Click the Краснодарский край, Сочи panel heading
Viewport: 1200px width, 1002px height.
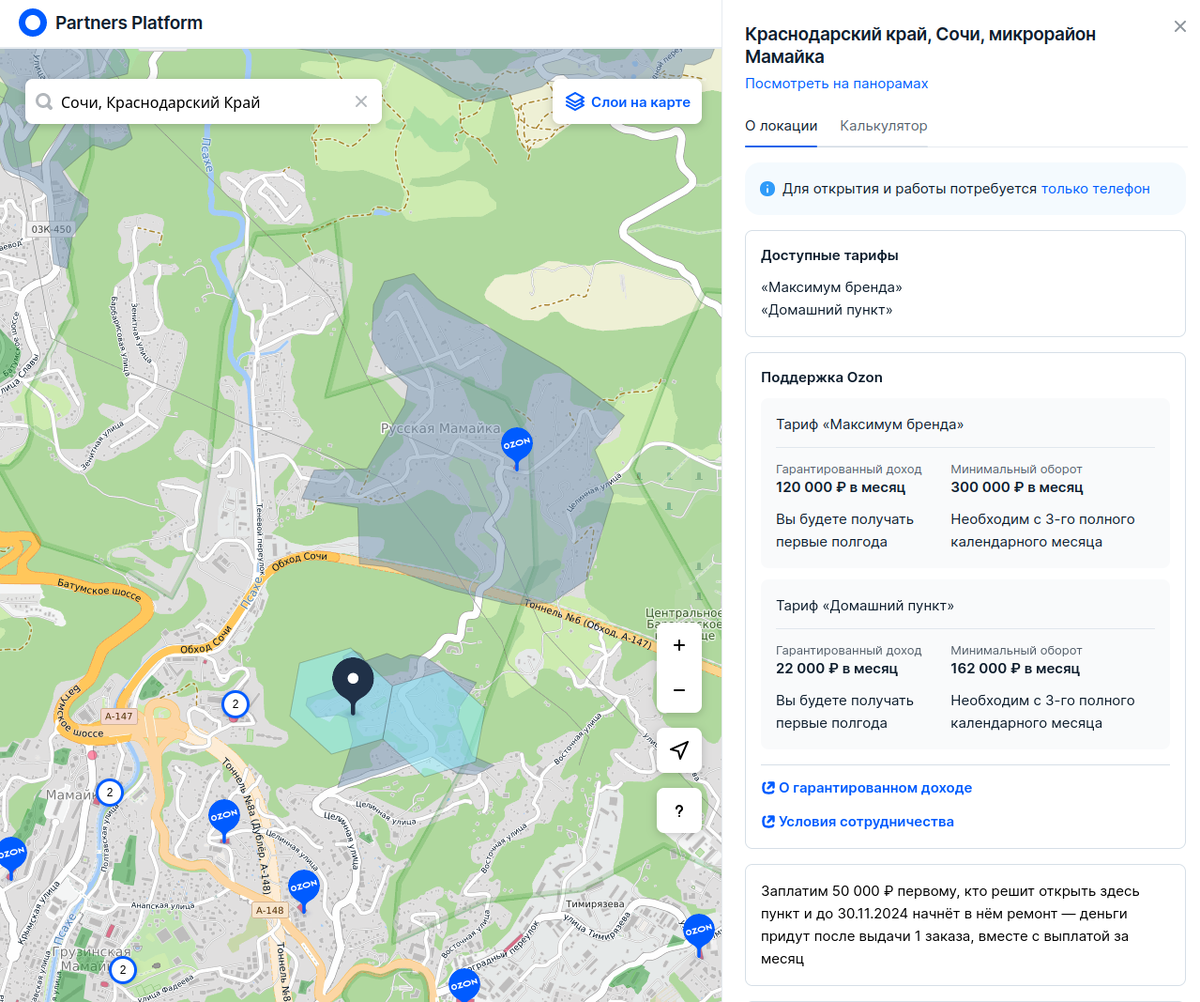click(x=920, y=46)
